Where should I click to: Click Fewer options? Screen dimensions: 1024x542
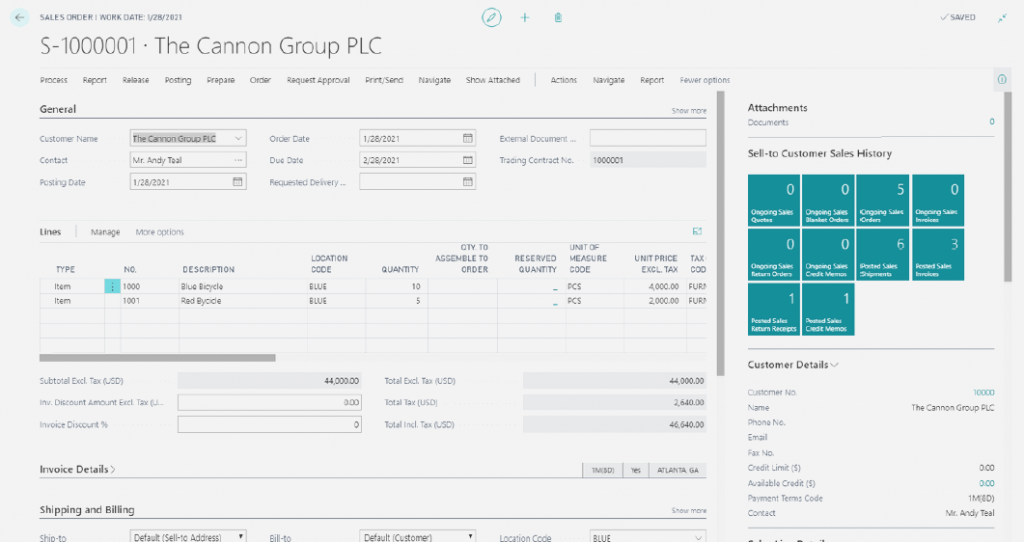pos(705,80)
